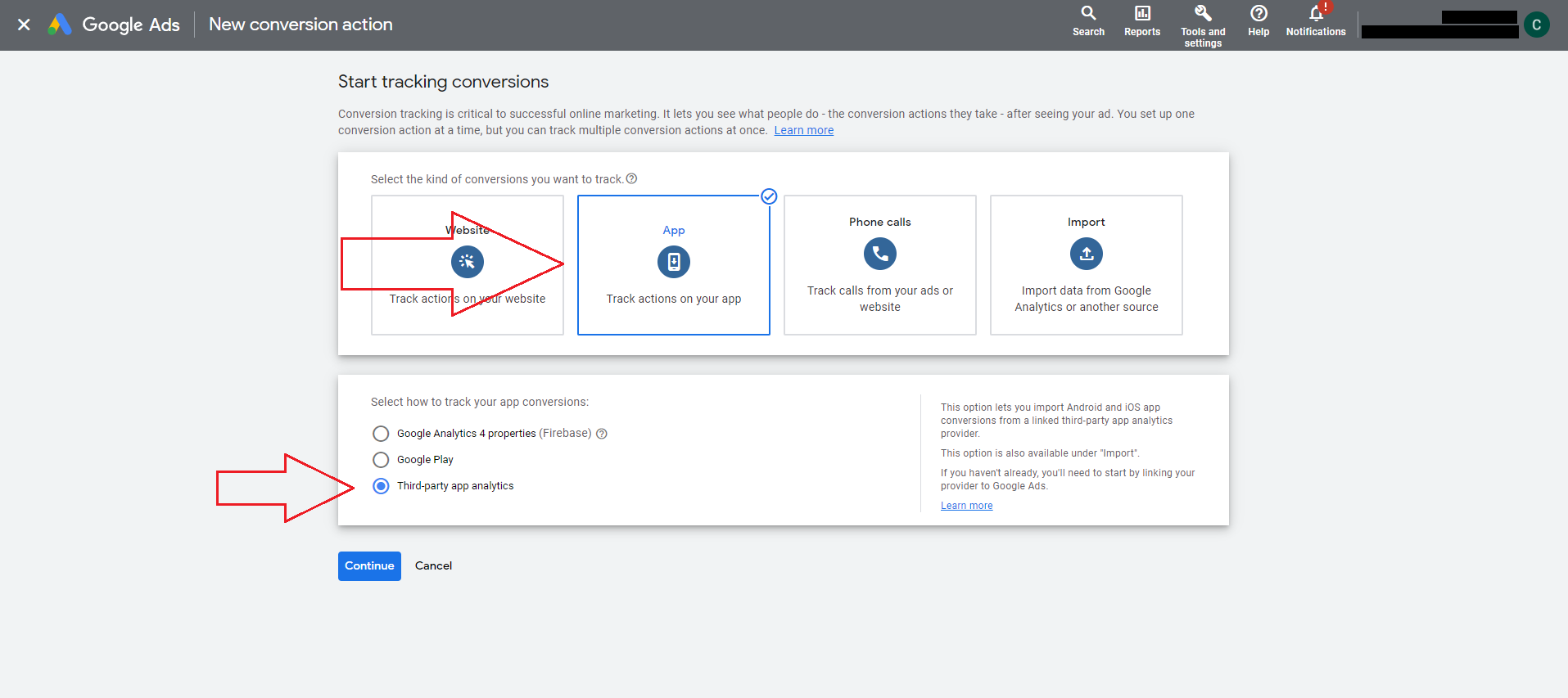Open Learn more link in intro text
Image resolution: width=1568 pixels, height=698 pixels.
803,131
